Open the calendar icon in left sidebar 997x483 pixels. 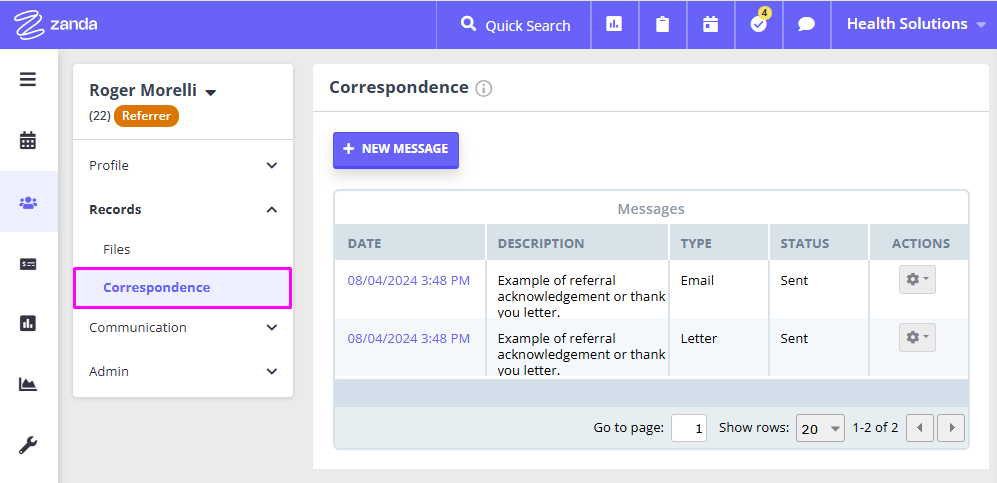[28, 140]
